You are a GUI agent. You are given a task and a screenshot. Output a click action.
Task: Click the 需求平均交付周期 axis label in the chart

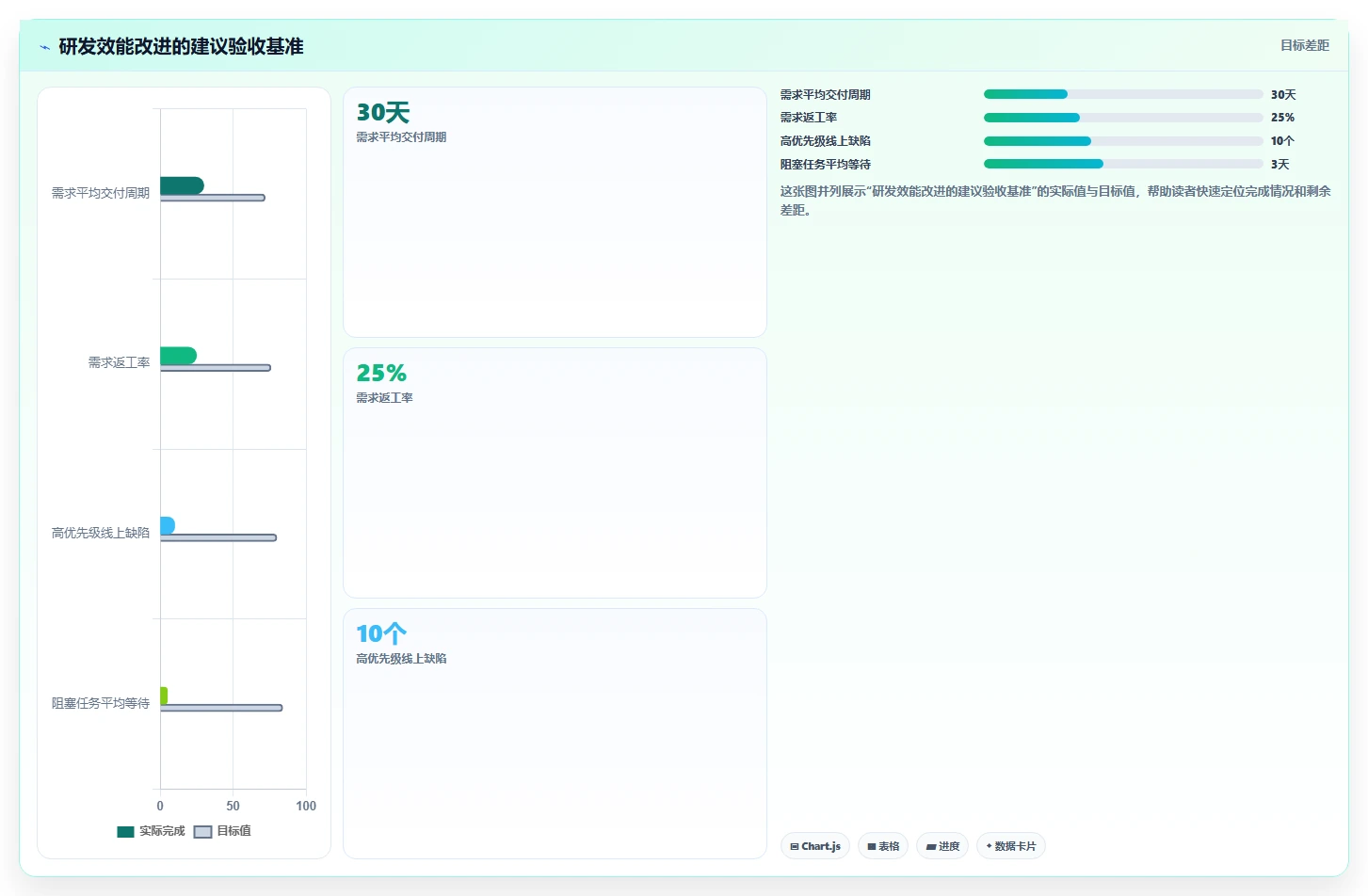[x=101, y=193]
